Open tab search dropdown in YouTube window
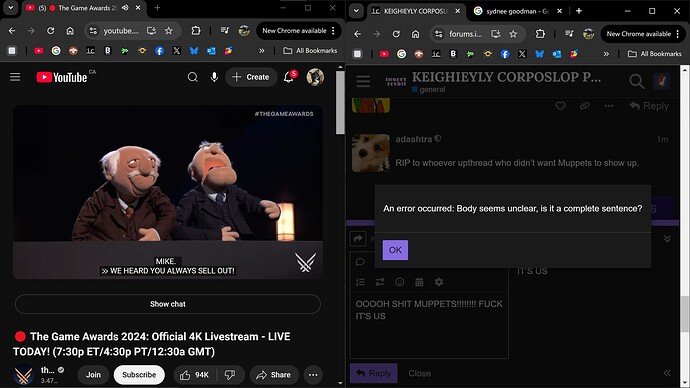The height and width of the screenshot is (388, 690). pos(11,8)
